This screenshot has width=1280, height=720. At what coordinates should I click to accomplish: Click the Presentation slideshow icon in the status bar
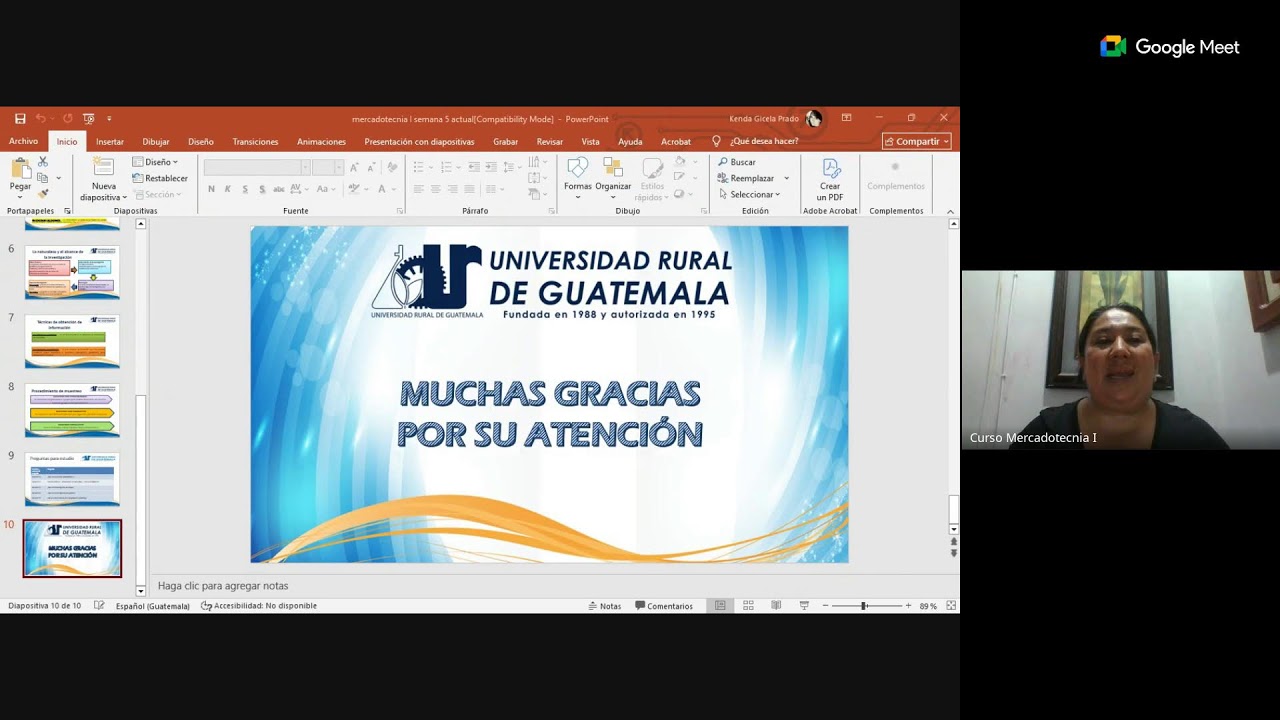(804, 606)
